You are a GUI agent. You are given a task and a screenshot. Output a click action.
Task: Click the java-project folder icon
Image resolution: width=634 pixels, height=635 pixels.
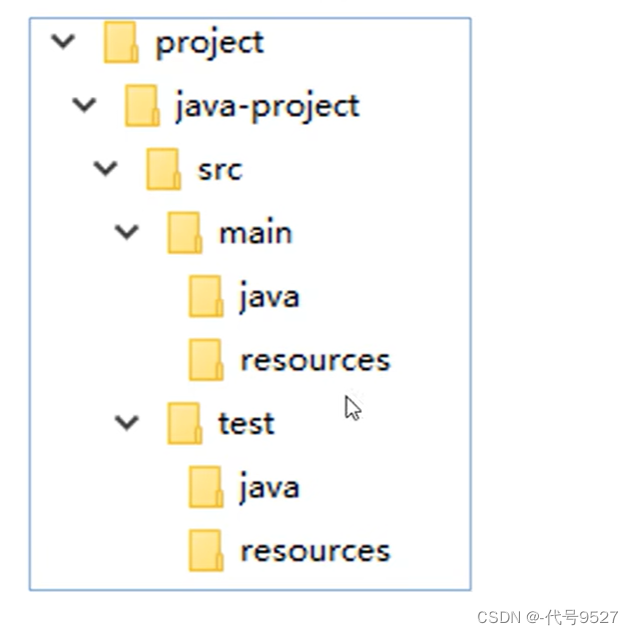pyautogui.click(x=142, y=106)
